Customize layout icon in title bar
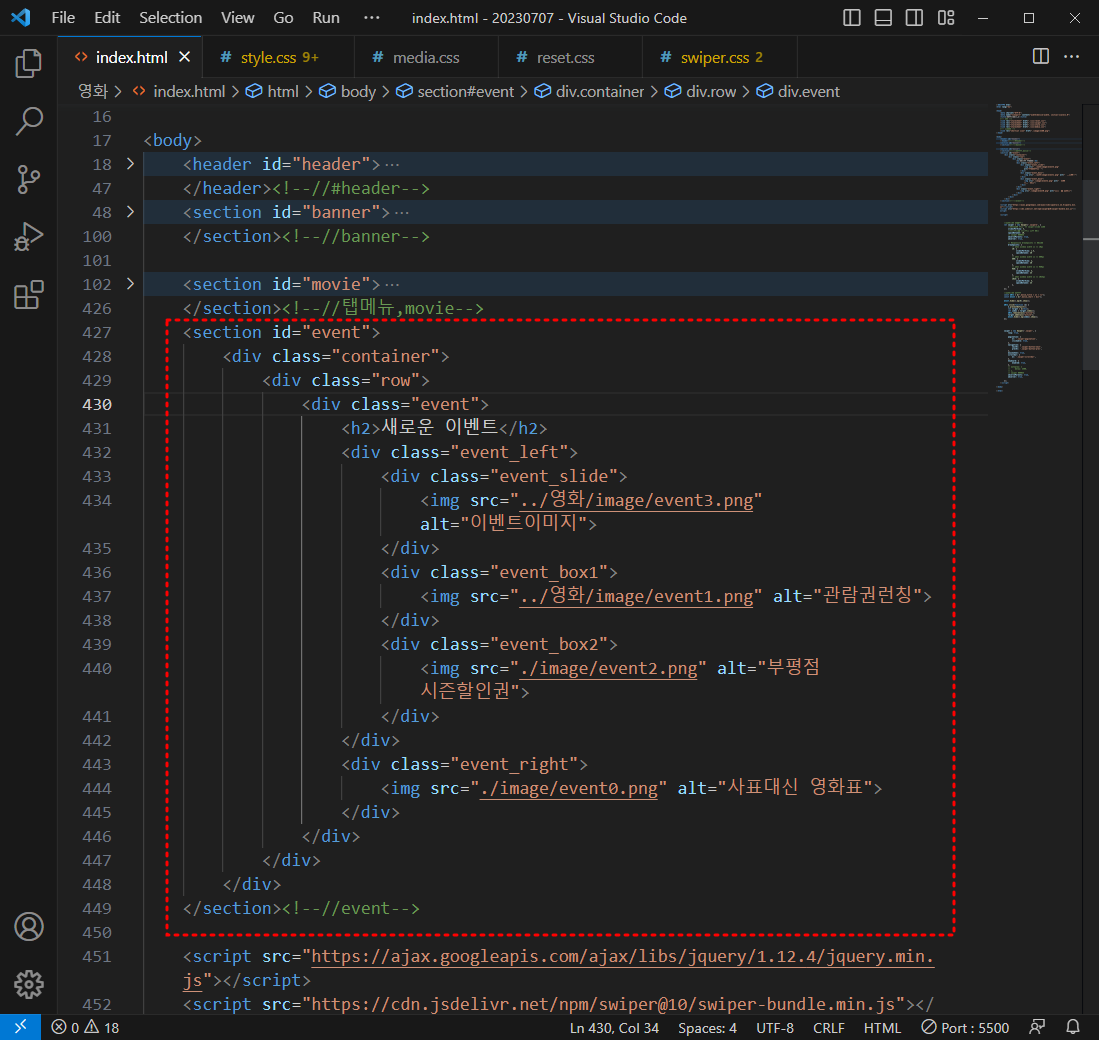Viewport: 1099px width, 1040px height. coord(946,18)
